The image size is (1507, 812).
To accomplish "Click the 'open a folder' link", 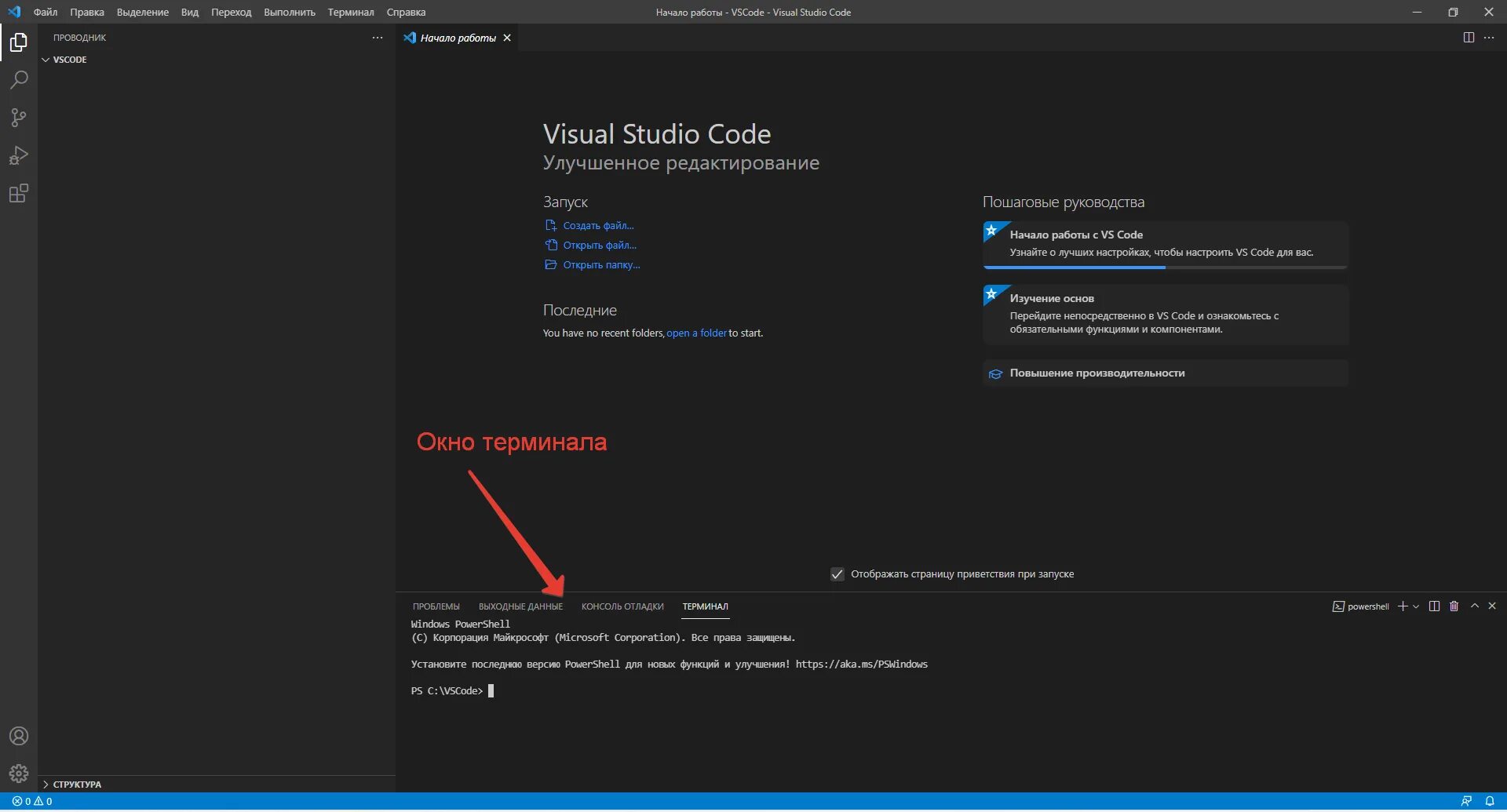I will pyautogui.click(x=697, y=333).
